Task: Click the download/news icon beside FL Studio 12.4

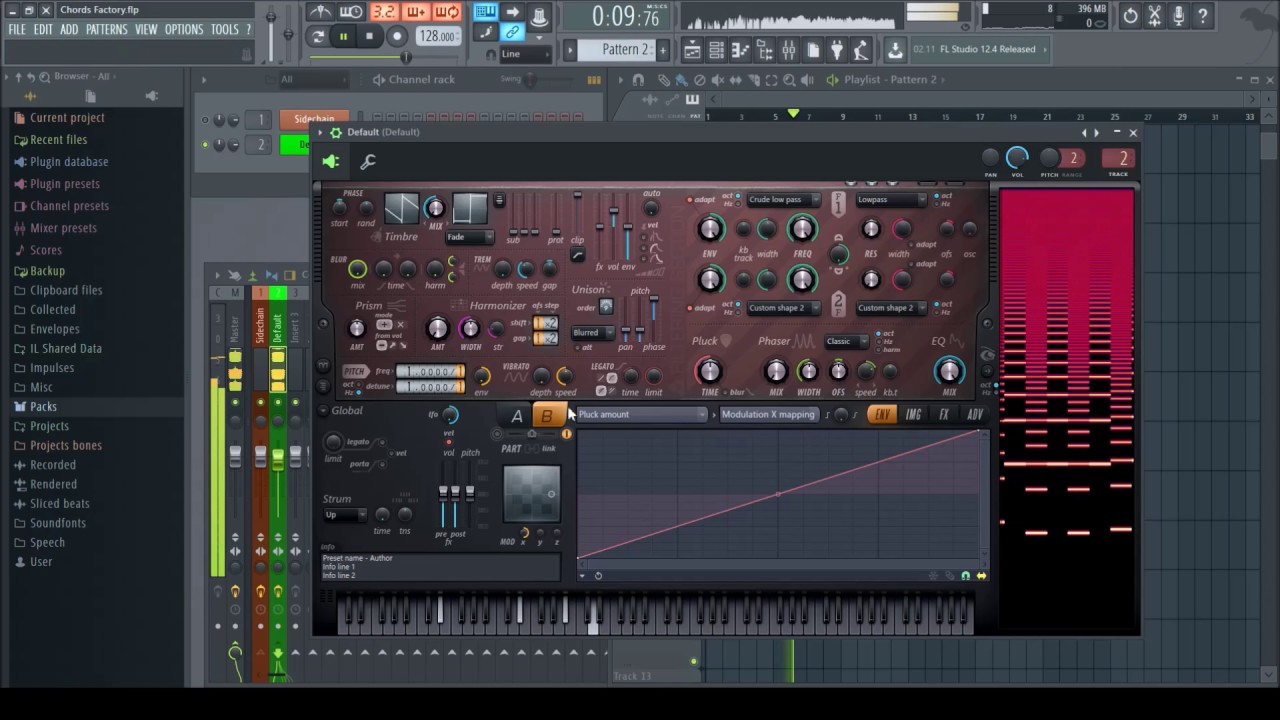Action: 895,49
